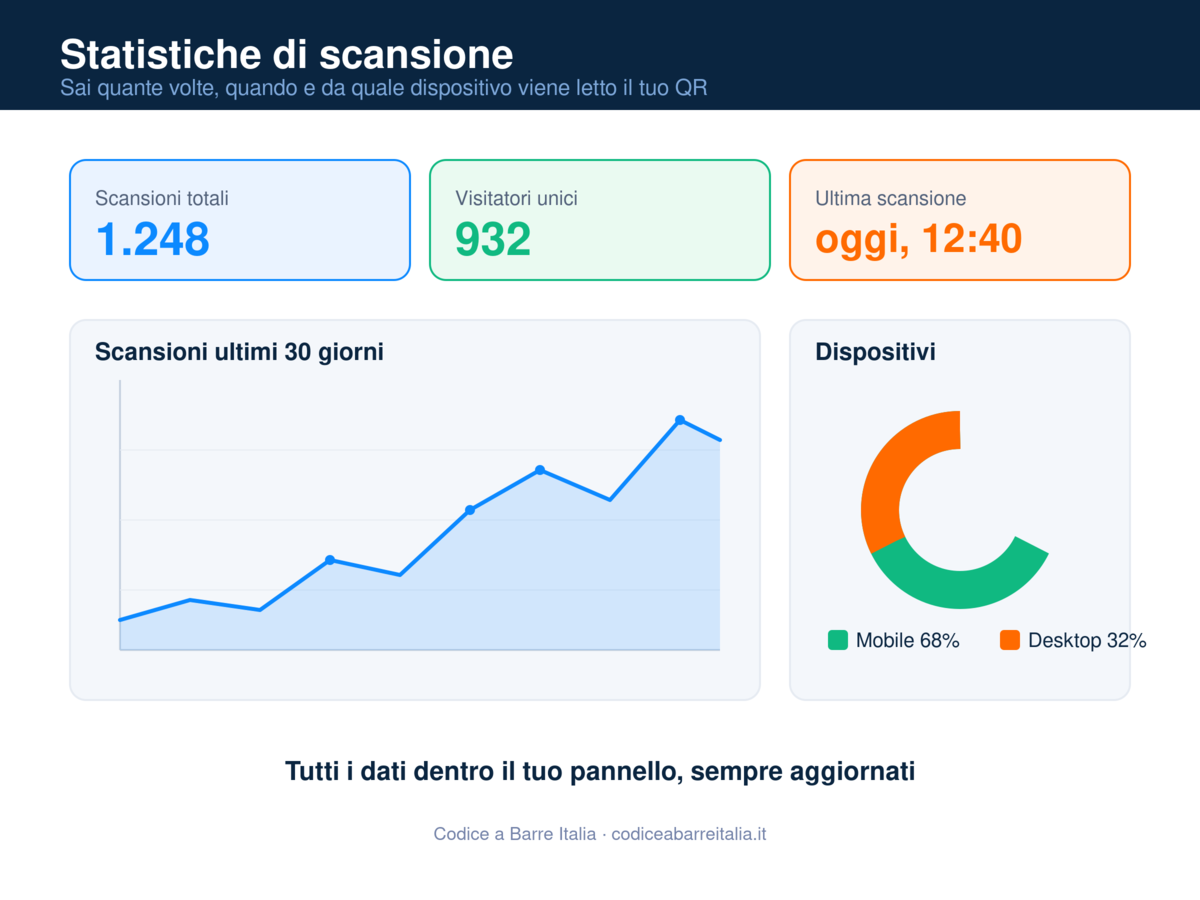Click the Scansioni ultimi 30 giorni heading
1200x900 pixels.
point(239,352)
